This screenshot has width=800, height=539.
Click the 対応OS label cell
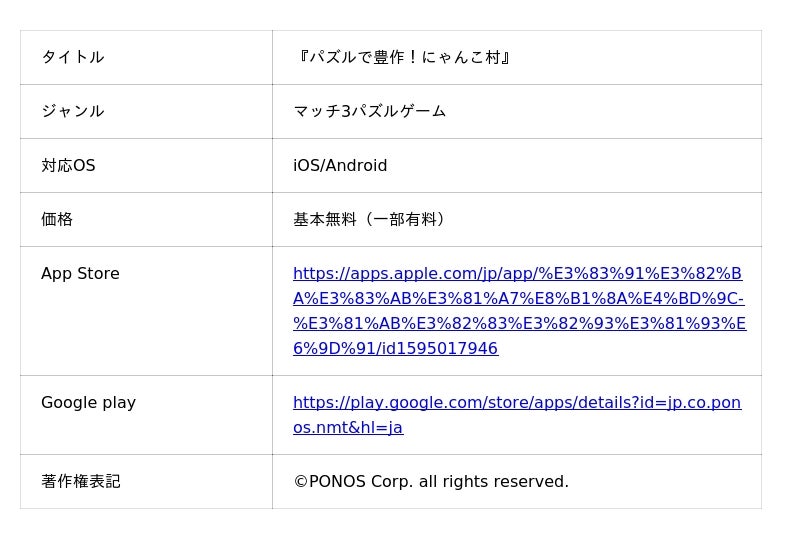[68, 166]
